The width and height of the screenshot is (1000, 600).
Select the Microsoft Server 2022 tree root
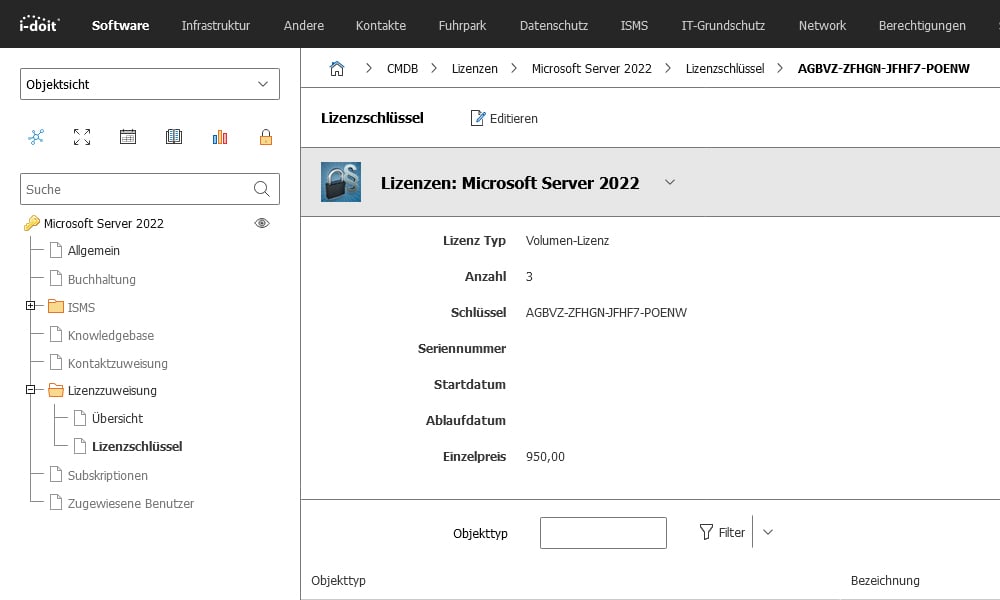104,223
